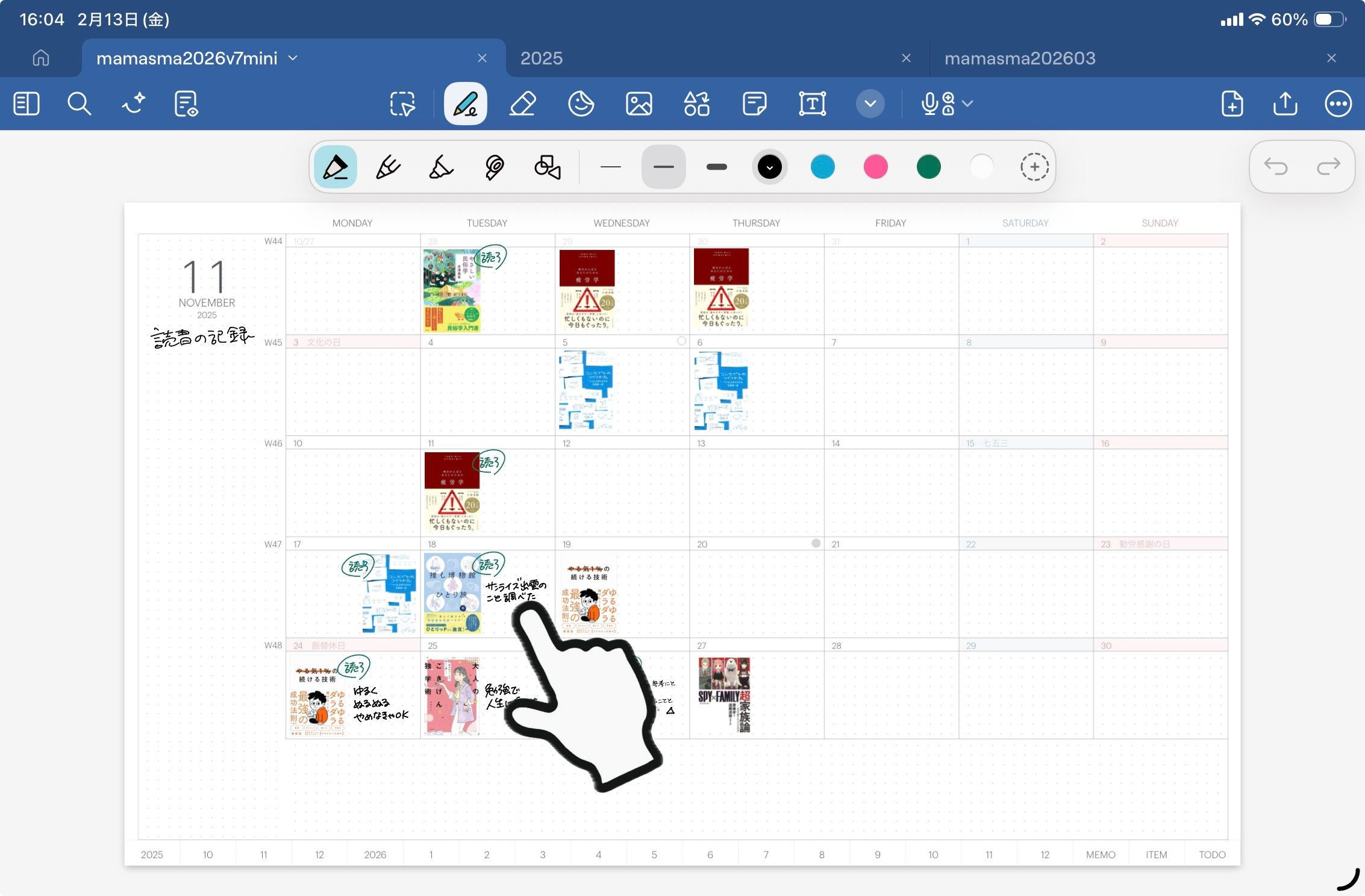Jump to the MEMO page link
1365x896 pixels.
coord(1100,854)
